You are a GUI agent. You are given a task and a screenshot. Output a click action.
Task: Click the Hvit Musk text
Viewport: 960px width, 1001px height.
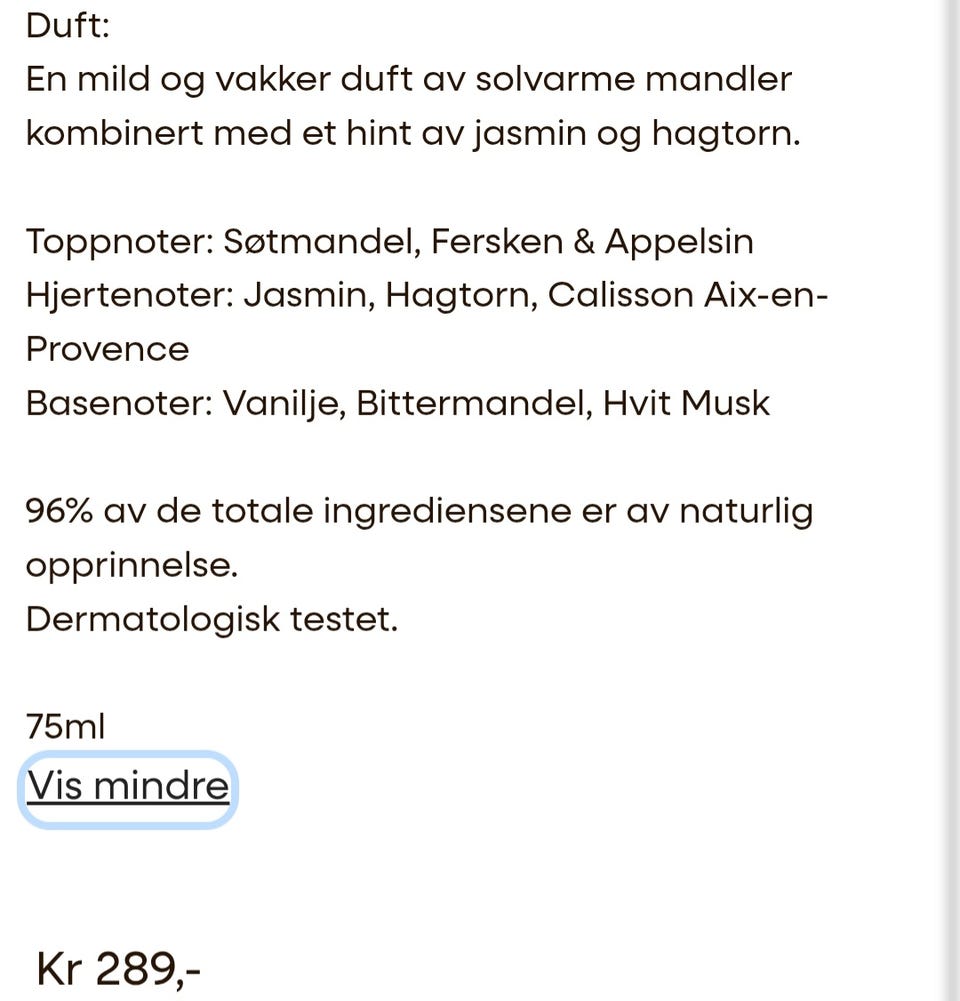click(686, 403)
